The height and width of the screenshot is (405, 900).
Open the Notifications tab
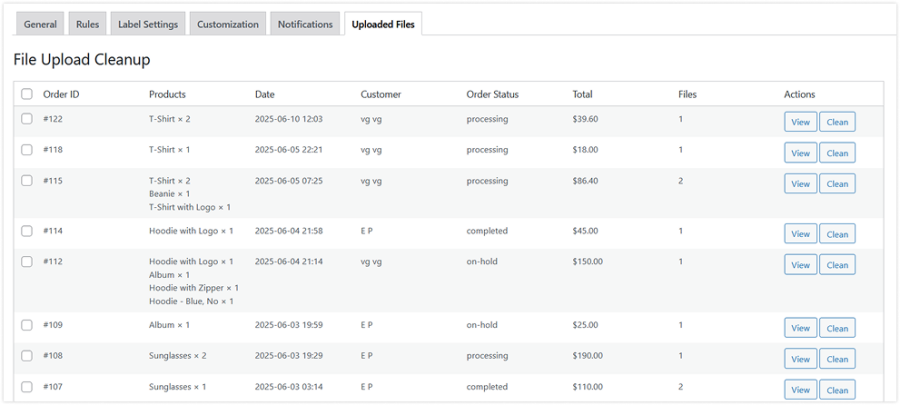305,24
